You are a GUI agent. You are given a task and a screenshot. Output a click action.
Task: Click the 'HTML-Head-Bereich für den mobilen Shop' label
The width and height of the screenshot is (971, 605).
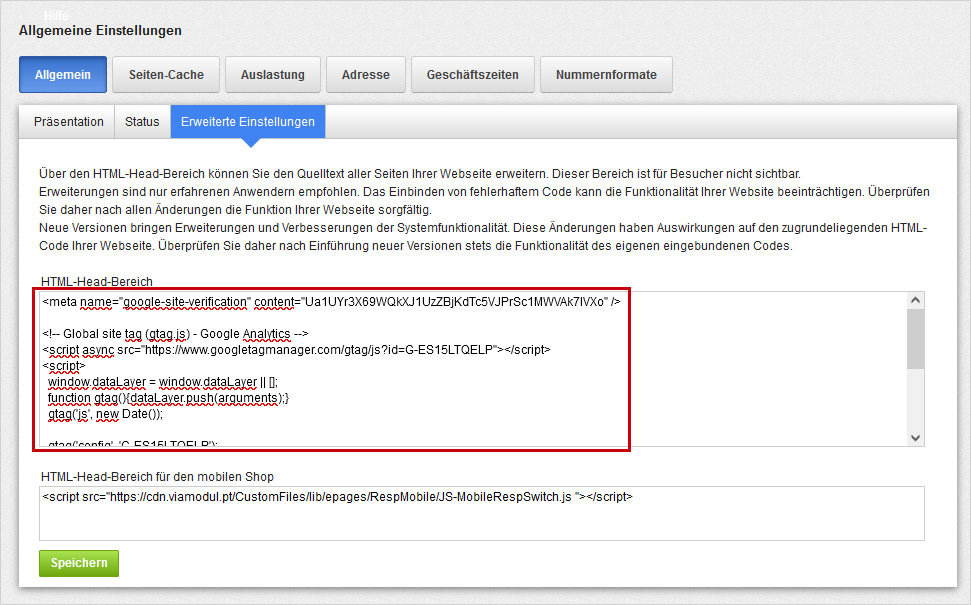157,477
